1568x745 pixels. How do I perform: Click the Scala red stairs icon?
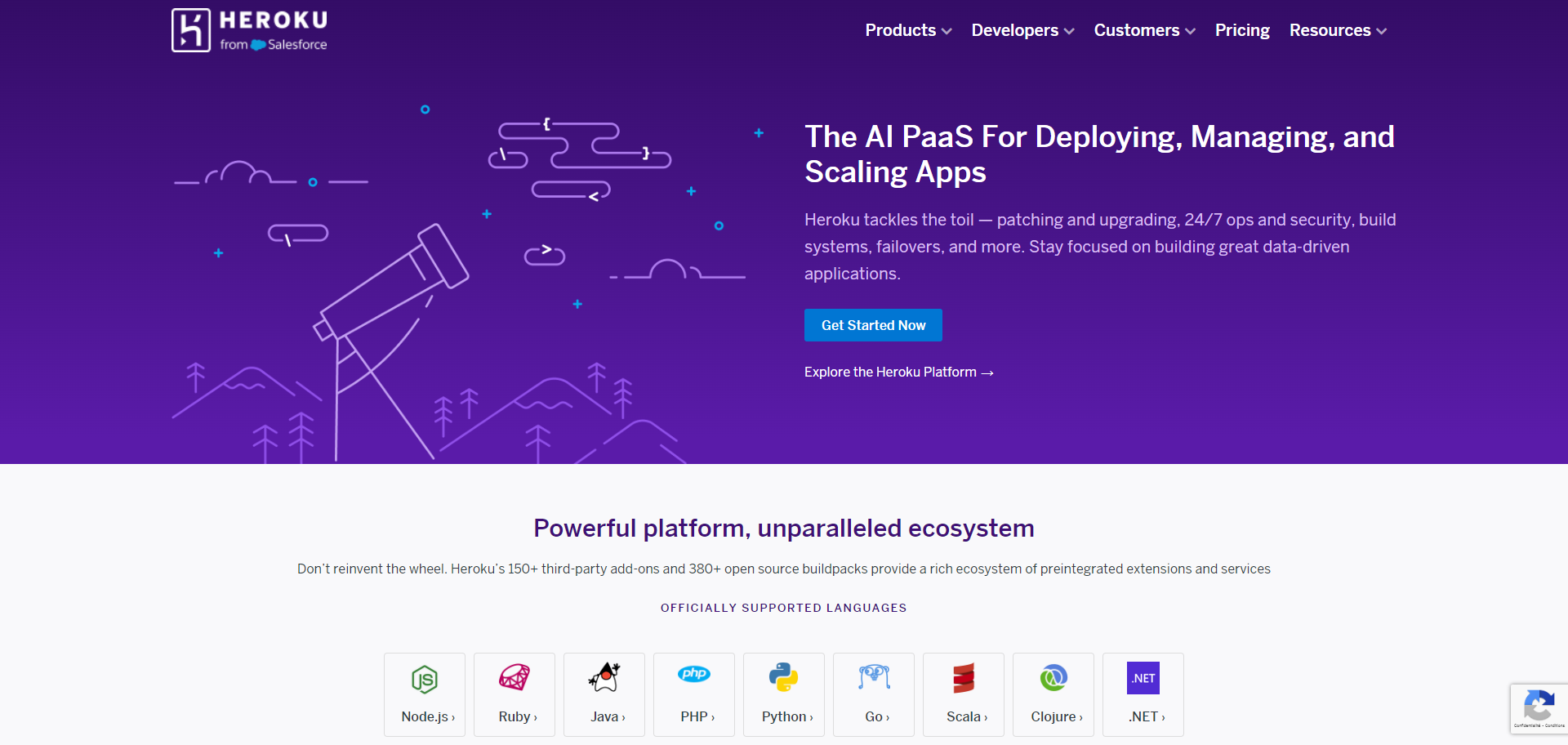tap(964, 678)
